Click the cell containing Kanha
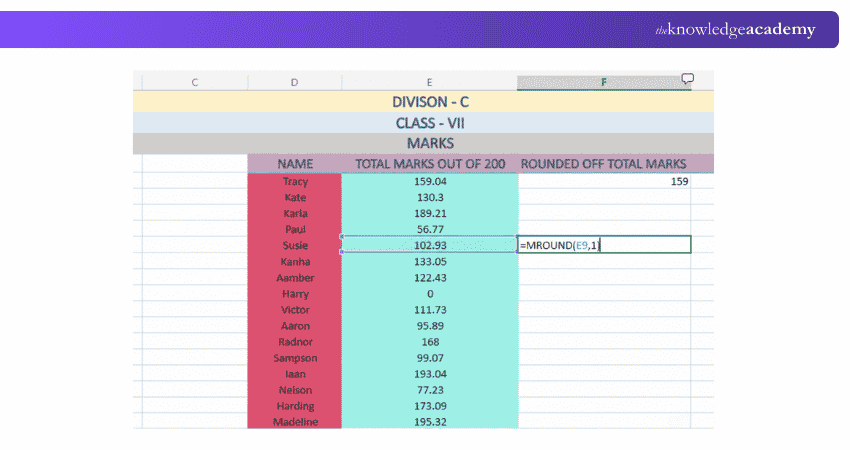Viewport: 850px width, 450px height. [x=295, y=262]
